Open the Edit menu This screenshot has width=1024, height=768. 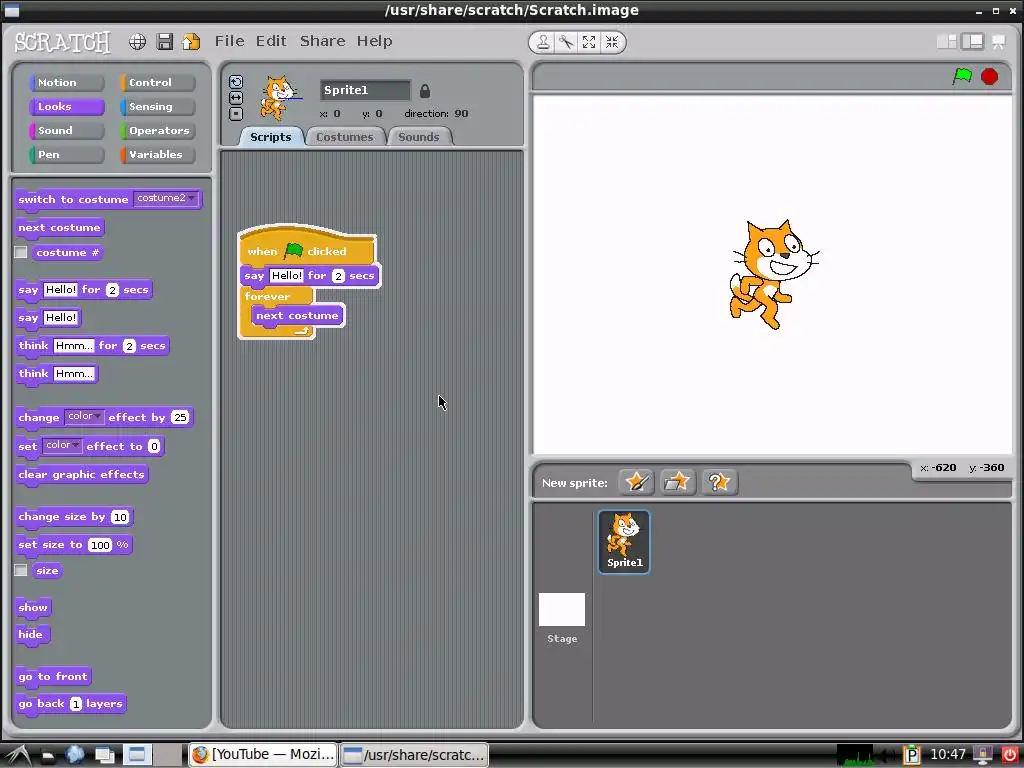point(271,41)
